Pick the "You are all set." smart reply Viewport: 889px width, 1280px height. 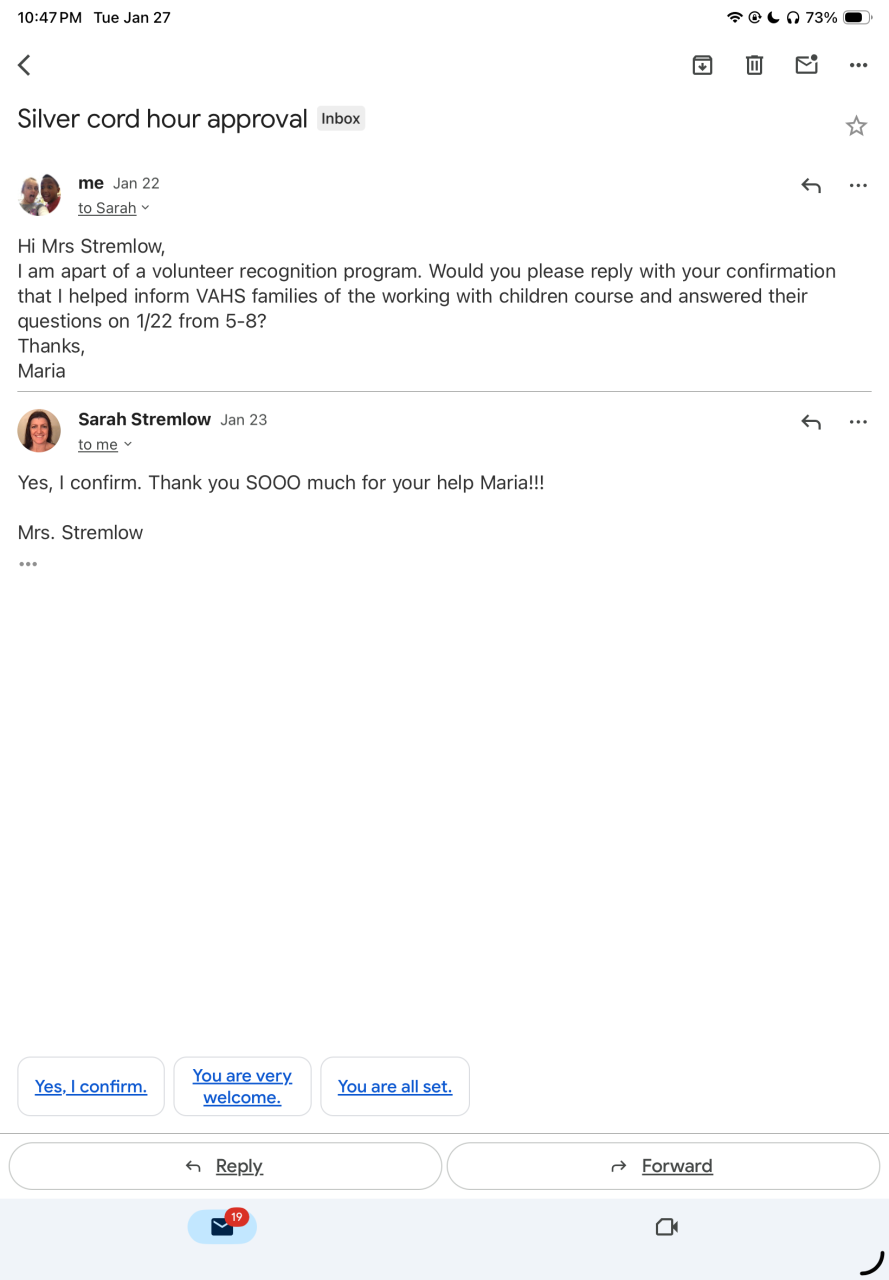click(395, 1087)
